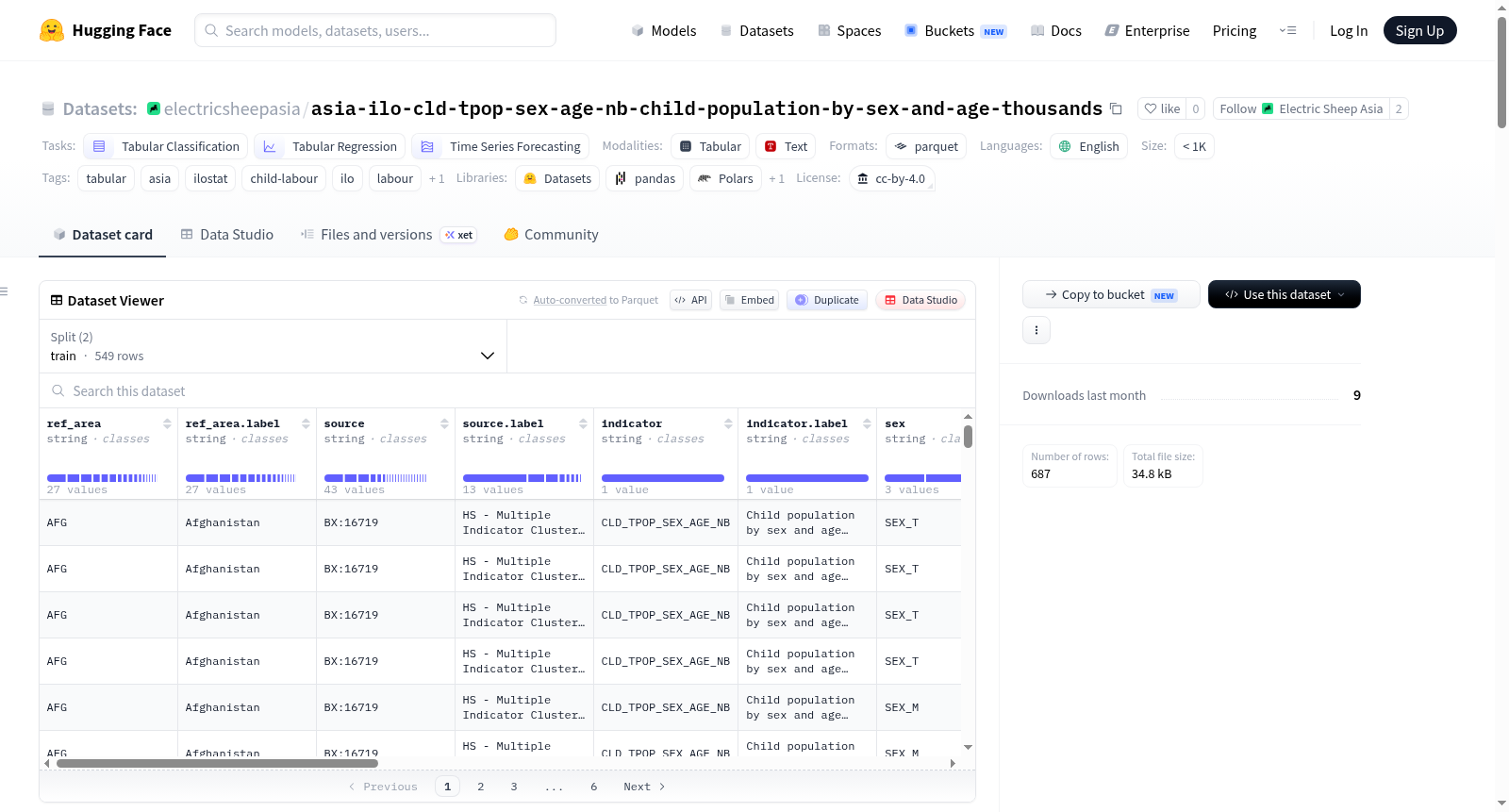The height and width of the screenshot is (812, 1509).
Task: Sort the indicator column
Action: (x=728, y=423)
